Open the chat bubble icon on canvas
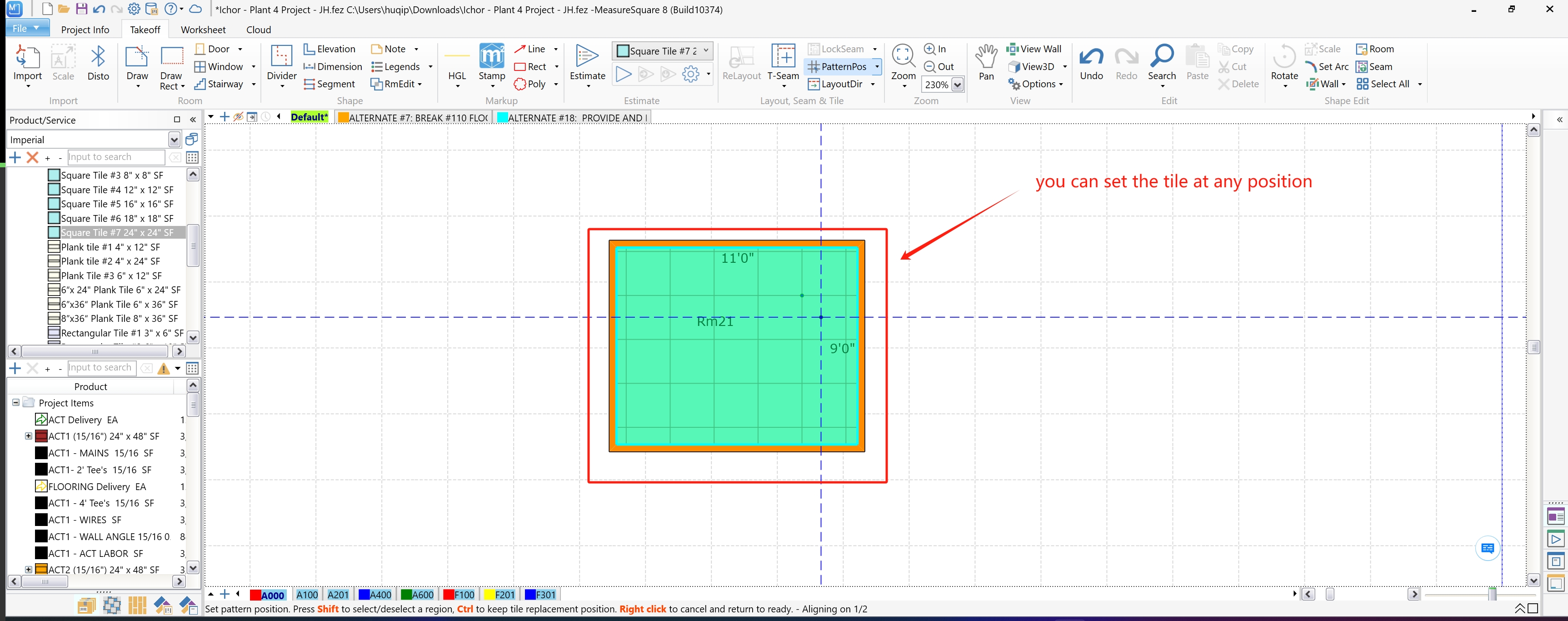This screenshot has width=1568, height=621. pyautogui.click(x=1487, y=548)
